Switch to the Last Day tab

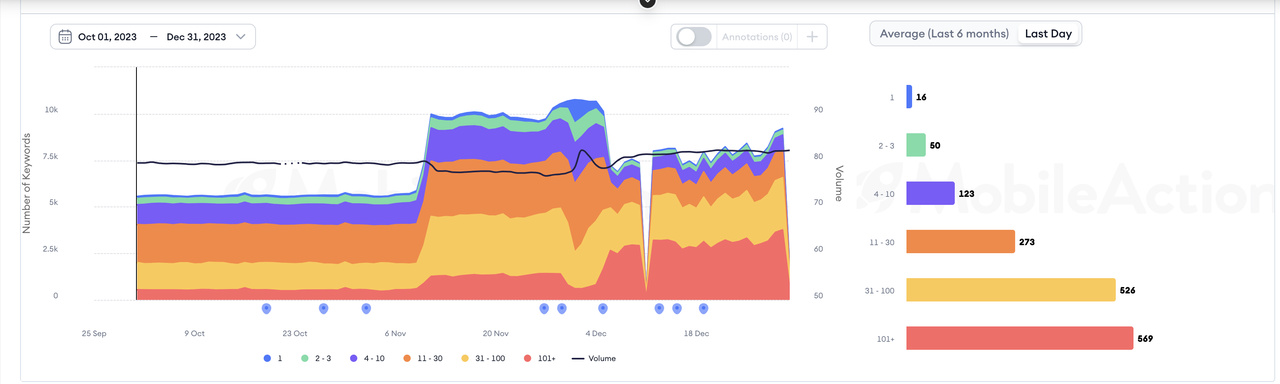pos(1048,33)
